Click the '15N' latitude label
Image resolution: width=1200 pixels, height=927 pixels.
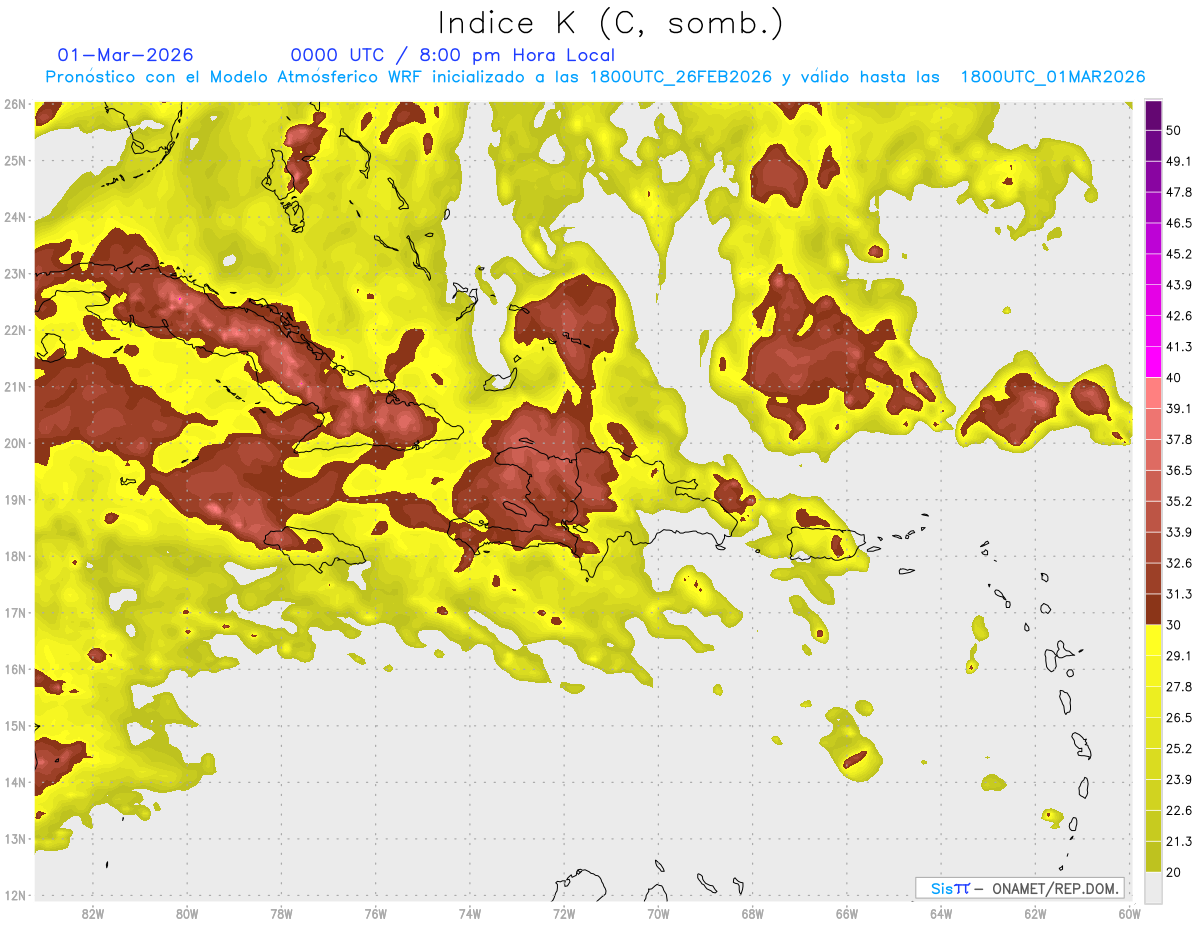pyautogui.click(x=15, y=725)
